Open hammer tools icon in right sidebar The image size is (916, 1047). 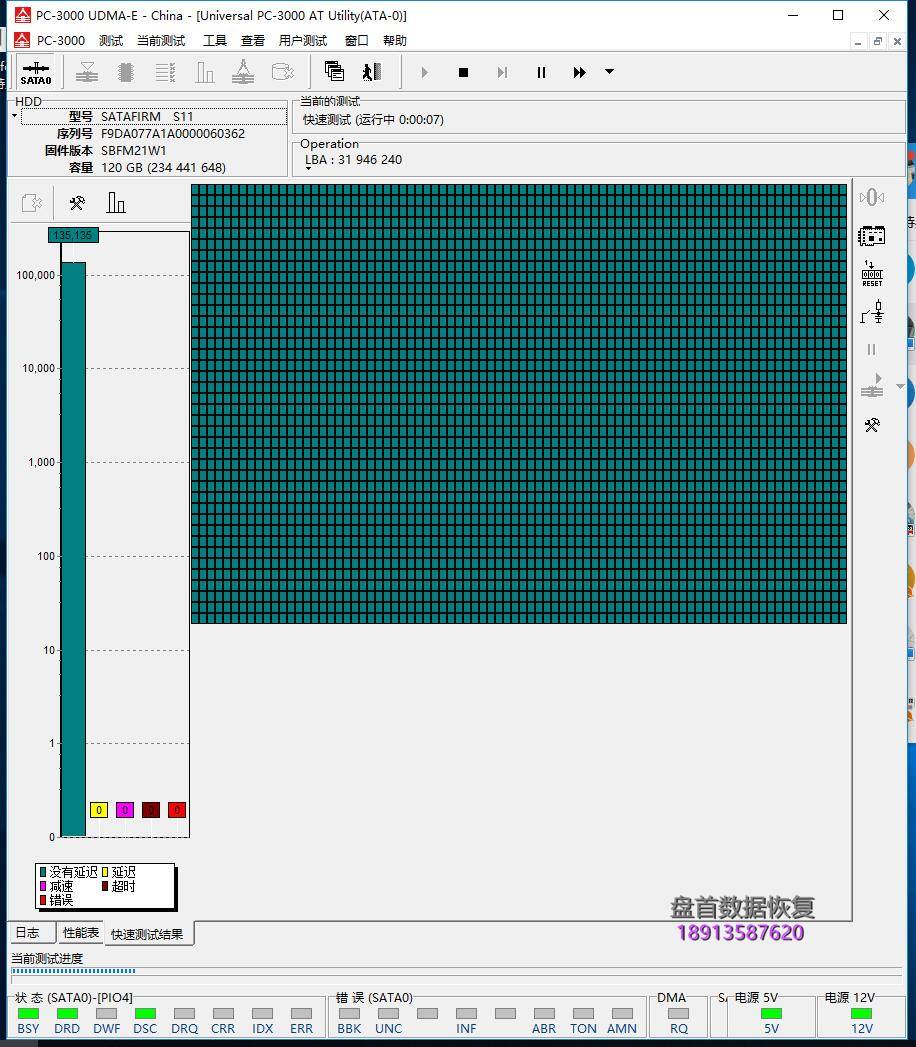pyautogui.click(x=872, y=425)
